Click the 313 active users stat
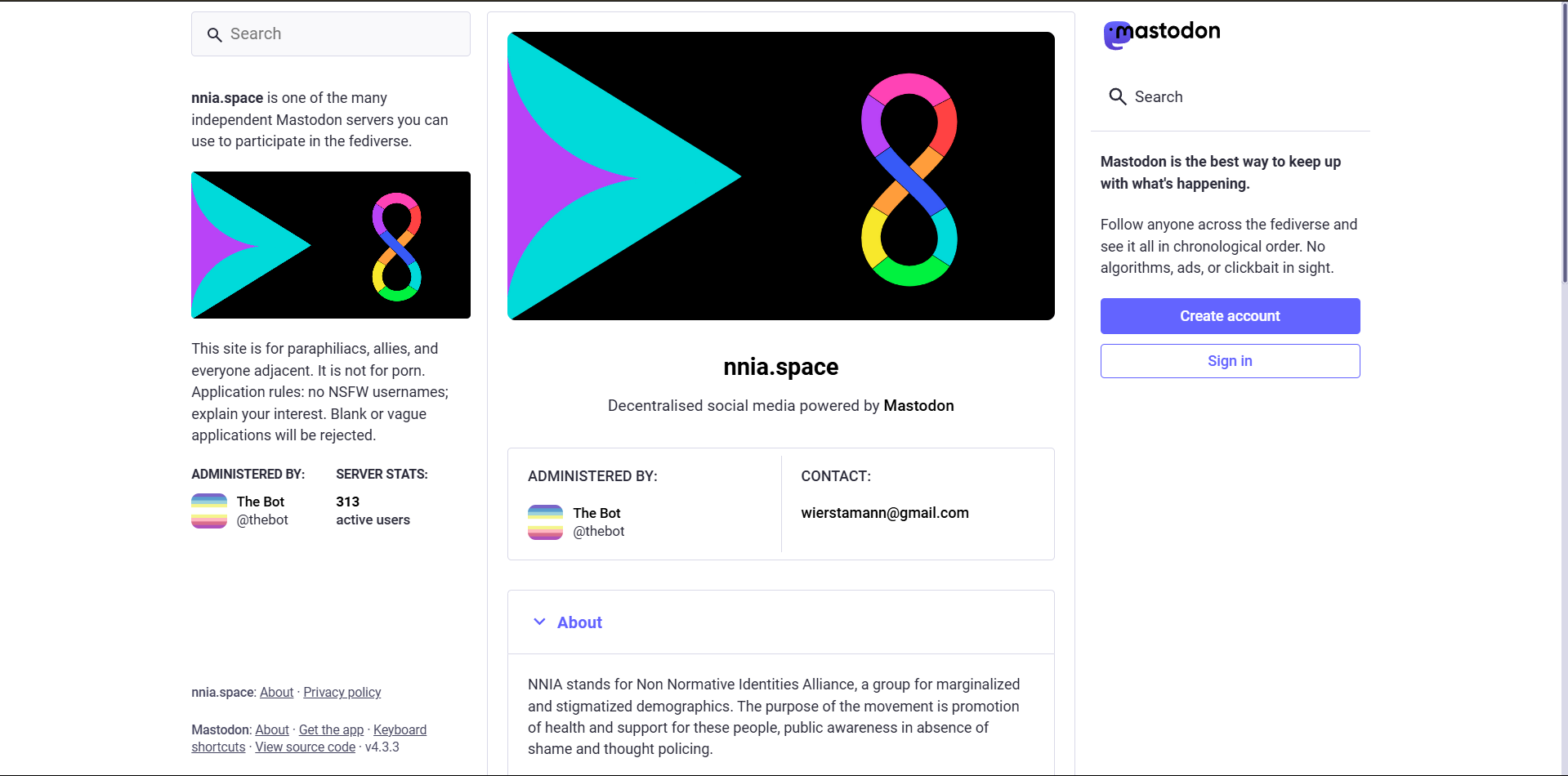Screen dimensions: 1568x776 click(x=373, y=511)
